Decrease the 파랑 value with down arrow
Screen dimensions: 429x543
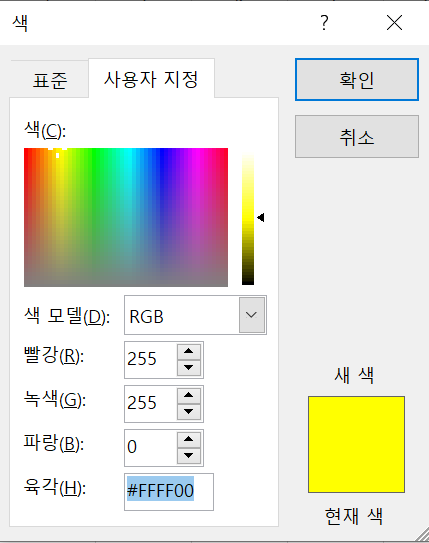tap(189, 455)
